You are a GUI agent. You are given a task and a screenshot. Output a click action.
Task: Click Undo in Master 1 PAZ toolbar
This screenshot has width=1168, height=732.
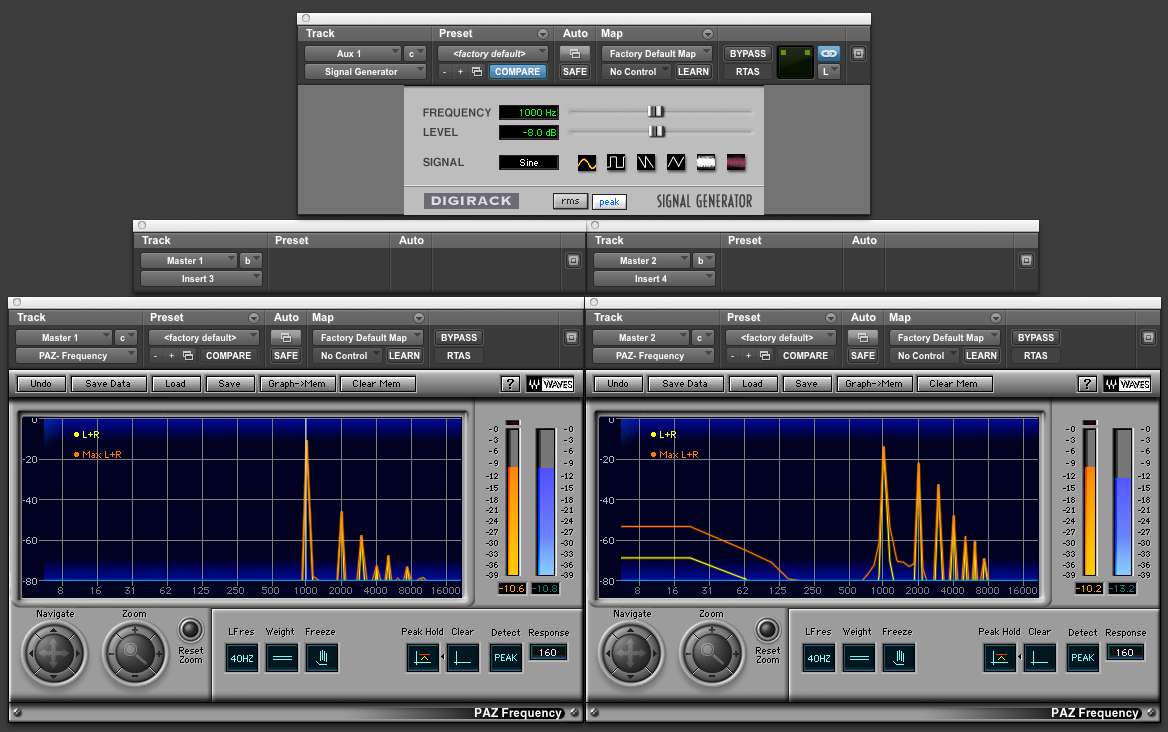(41, 384)
